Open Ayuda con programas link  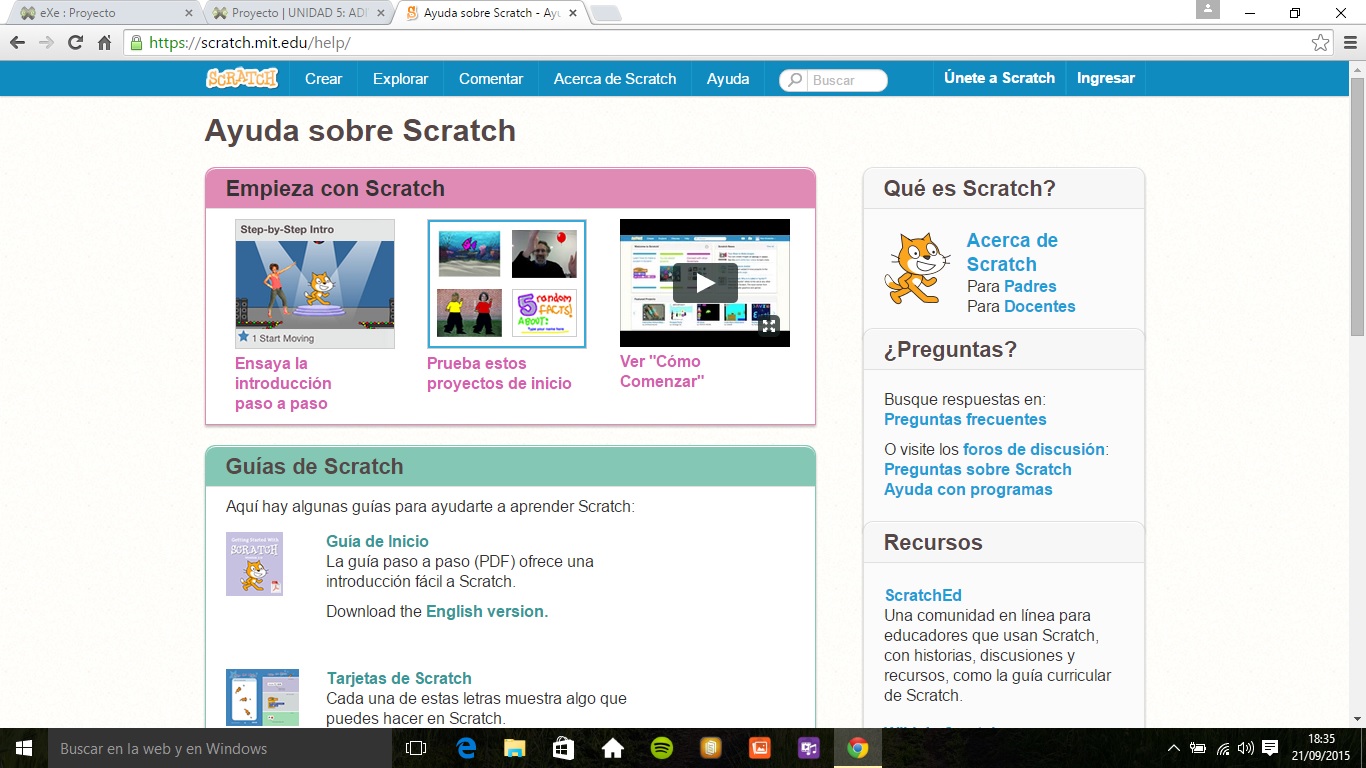point(968,490)
